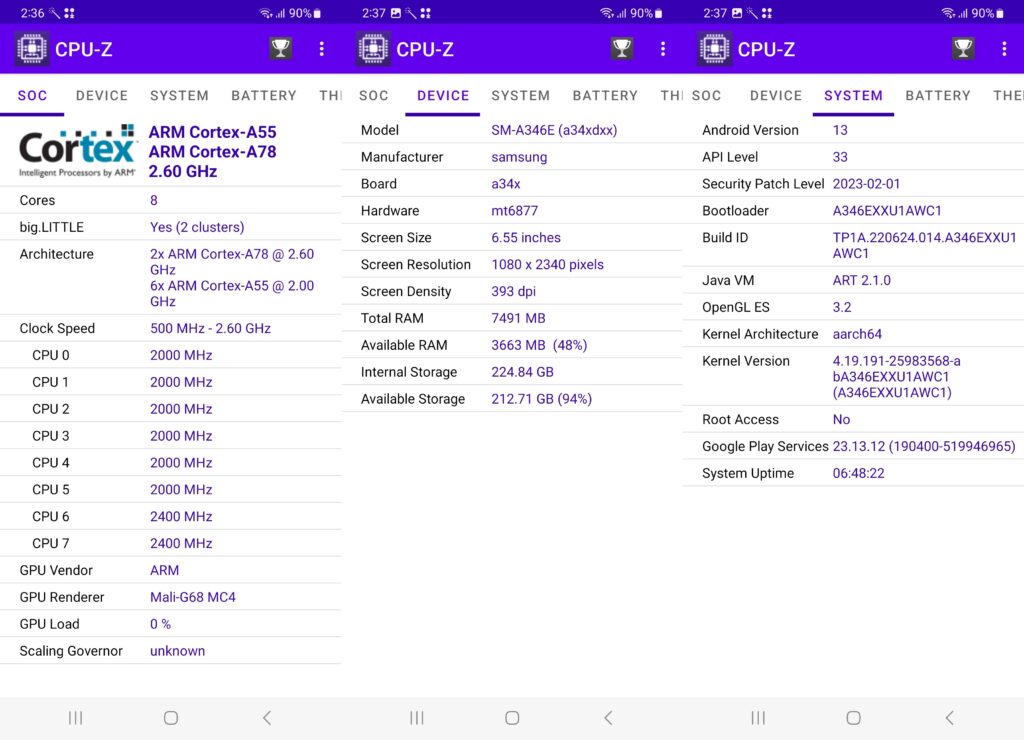Tap the back arrow in left screen
Viewport: 1024px width, 740px height.
[x=266, y=718]
